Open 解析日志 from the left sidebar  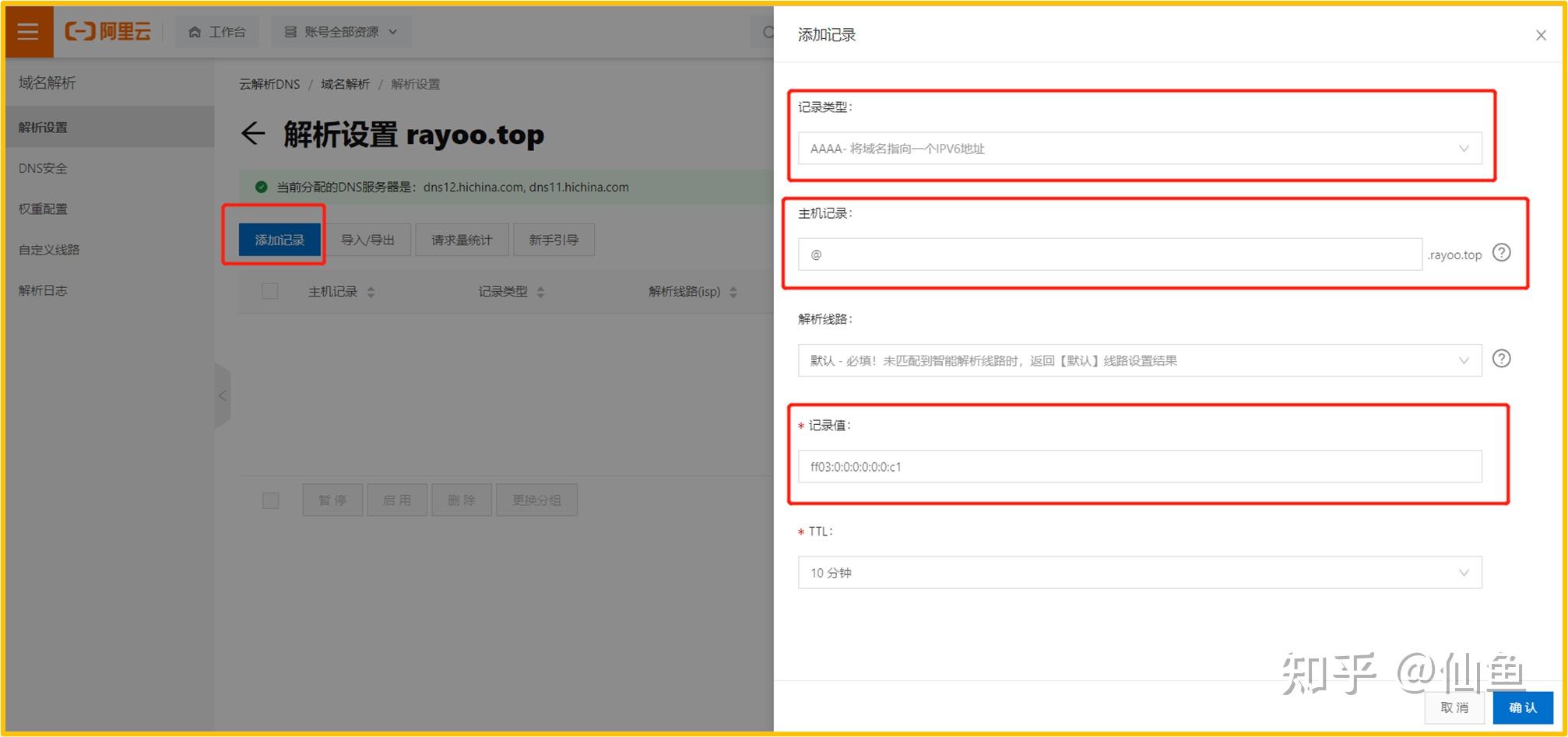click(x=44, y=290)
